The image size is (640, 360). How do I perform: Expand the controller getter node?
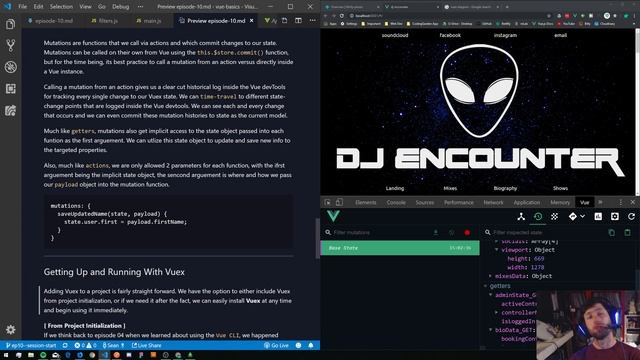(497, 313)
